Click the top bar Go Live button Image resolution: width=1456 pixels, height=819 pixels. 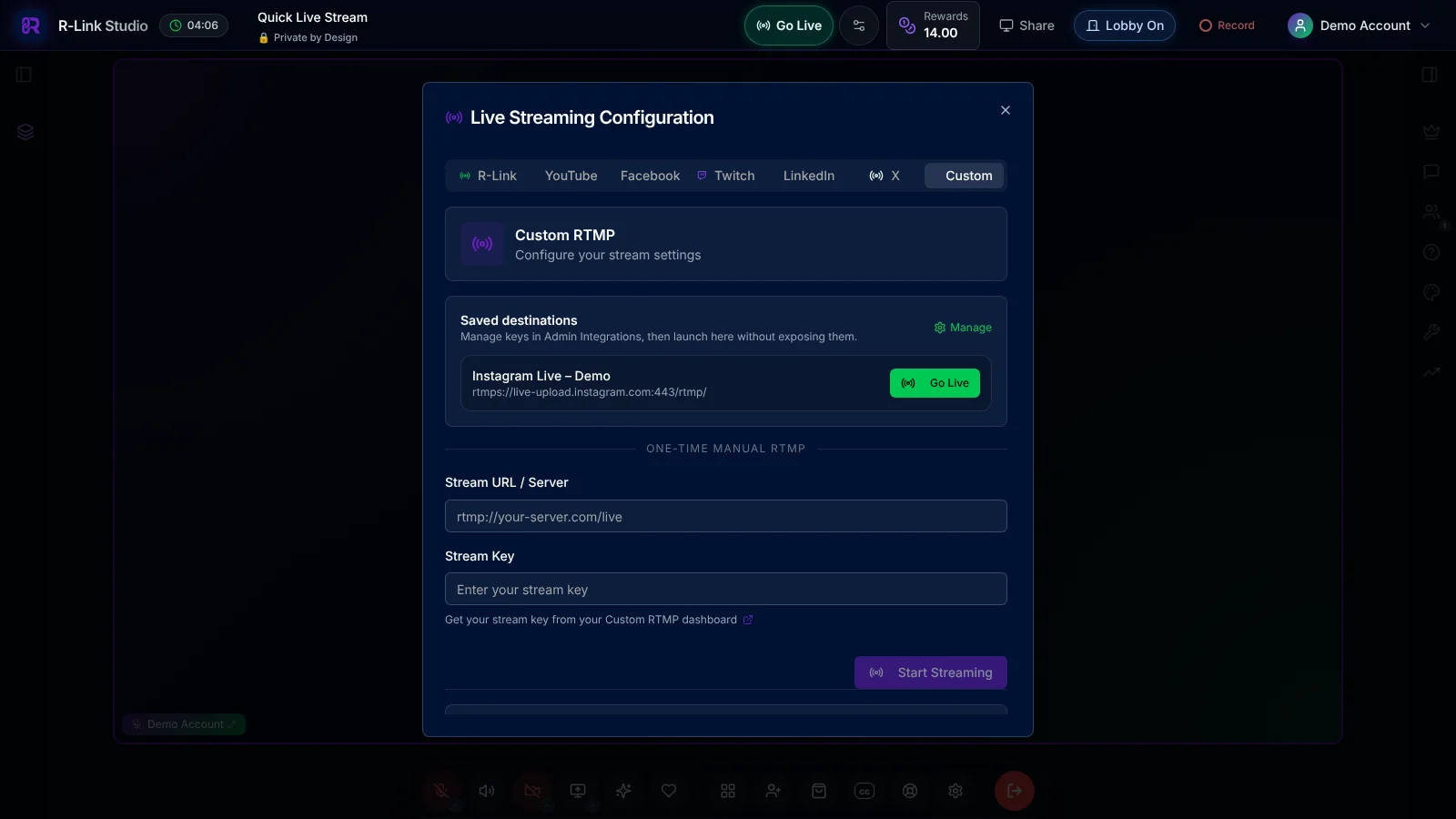point(789,25)
